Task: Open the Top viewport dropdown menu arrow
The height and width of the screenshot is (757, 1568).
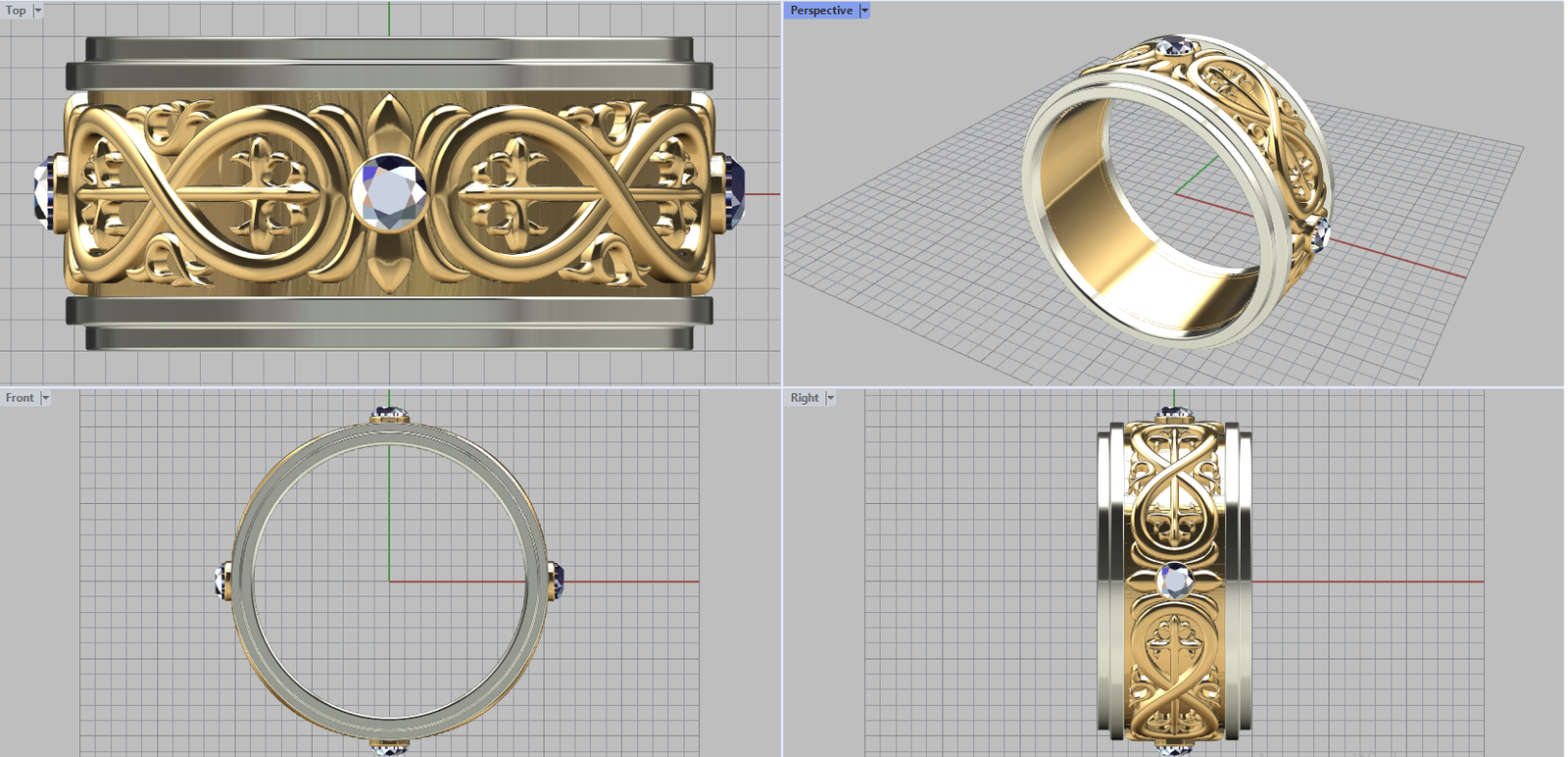Action: coord(38,11)
